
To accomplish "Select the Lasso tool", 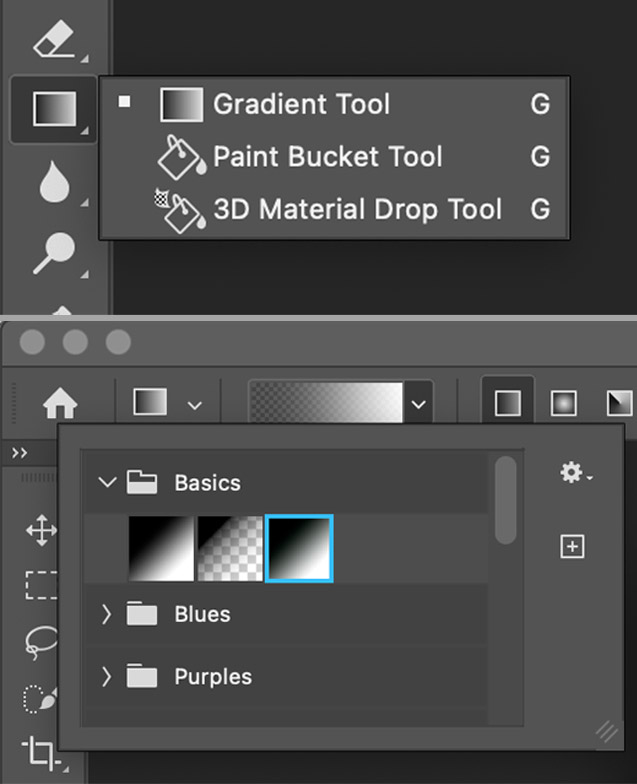I will point(42,642).
